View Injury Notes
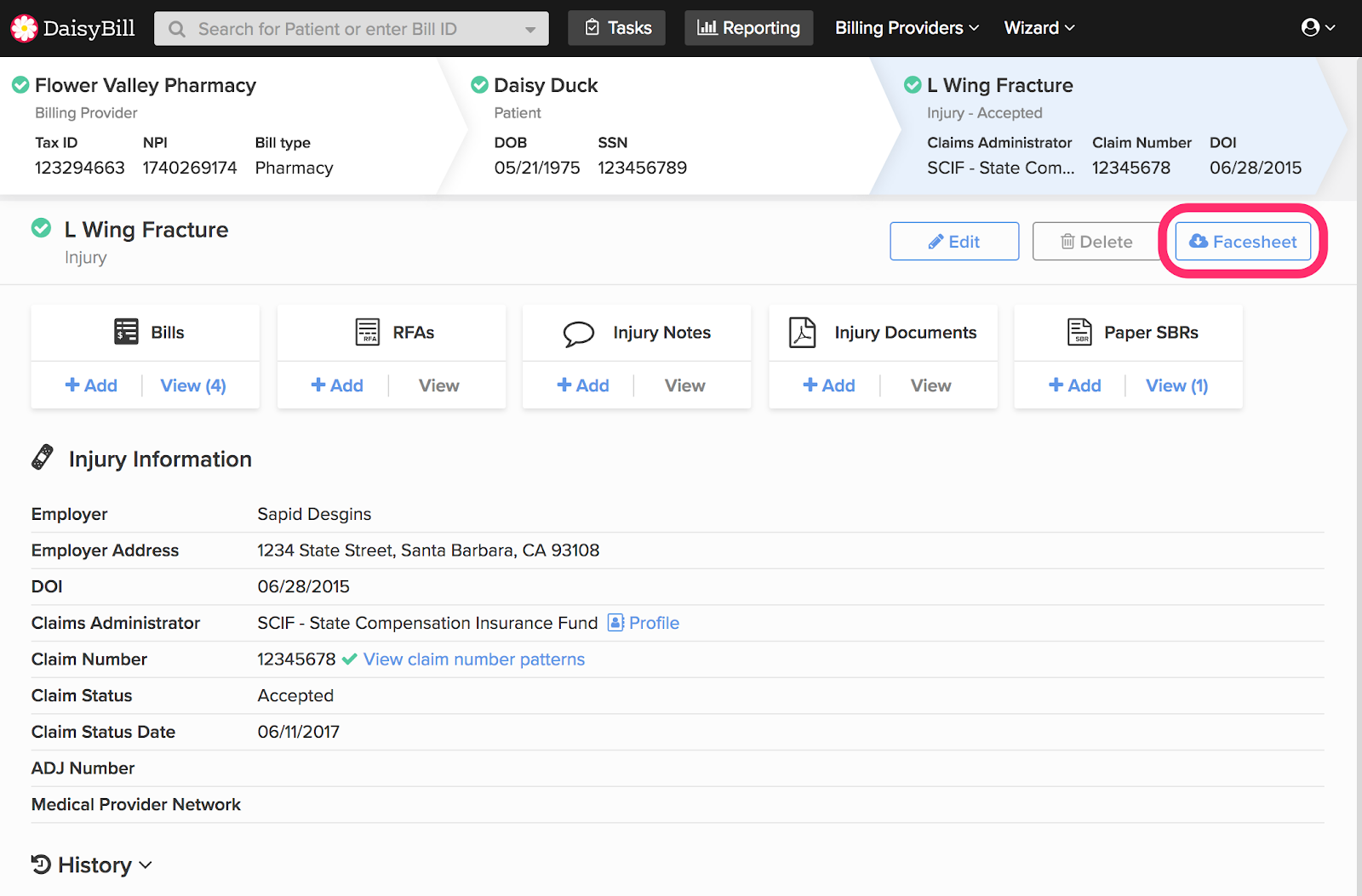Screen dimensions: 1362x896 pyautogui.click(x=685, y=385)
